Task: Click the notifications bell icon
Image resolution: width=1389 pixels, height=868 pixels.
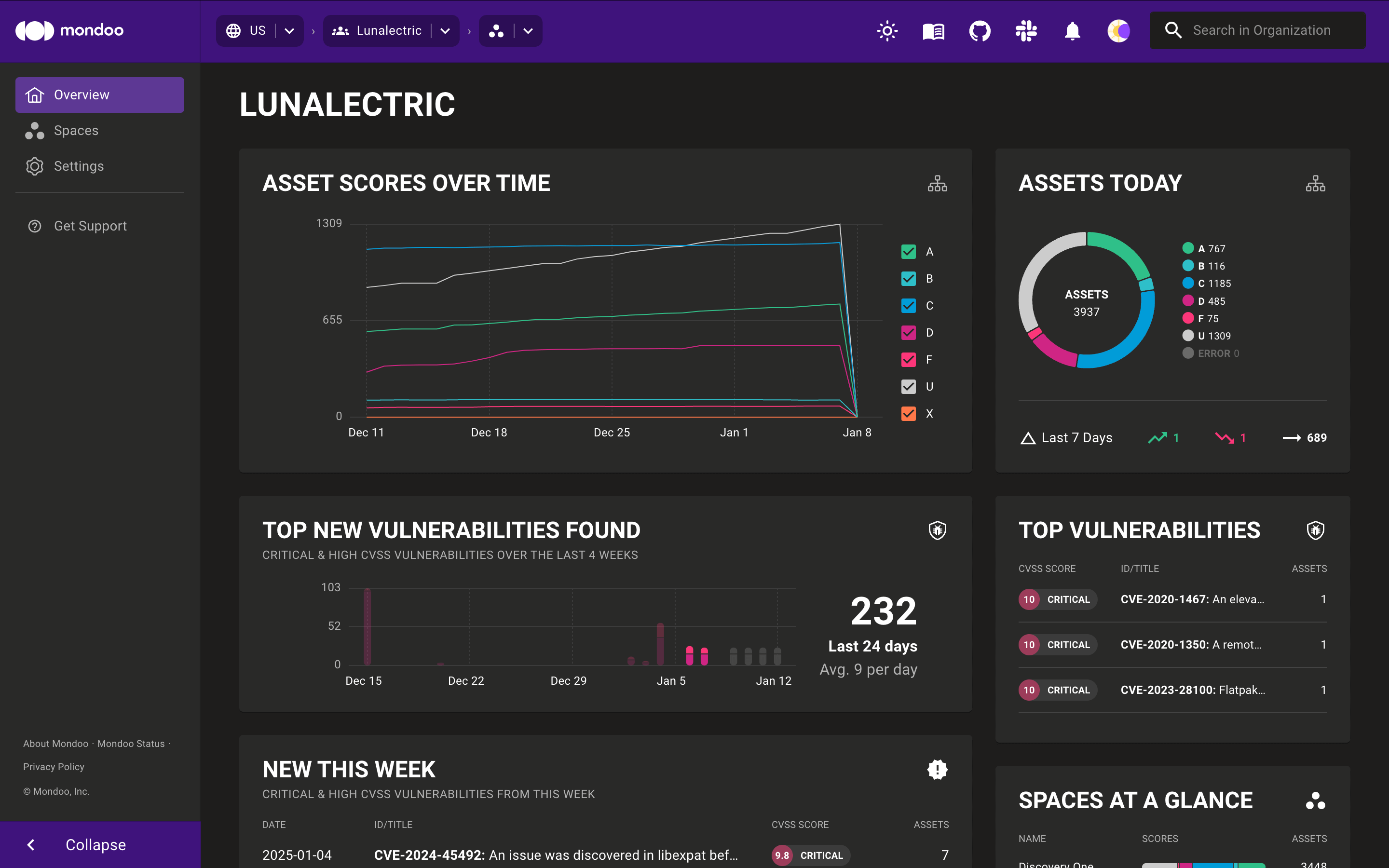Action: click(1072, 30)
